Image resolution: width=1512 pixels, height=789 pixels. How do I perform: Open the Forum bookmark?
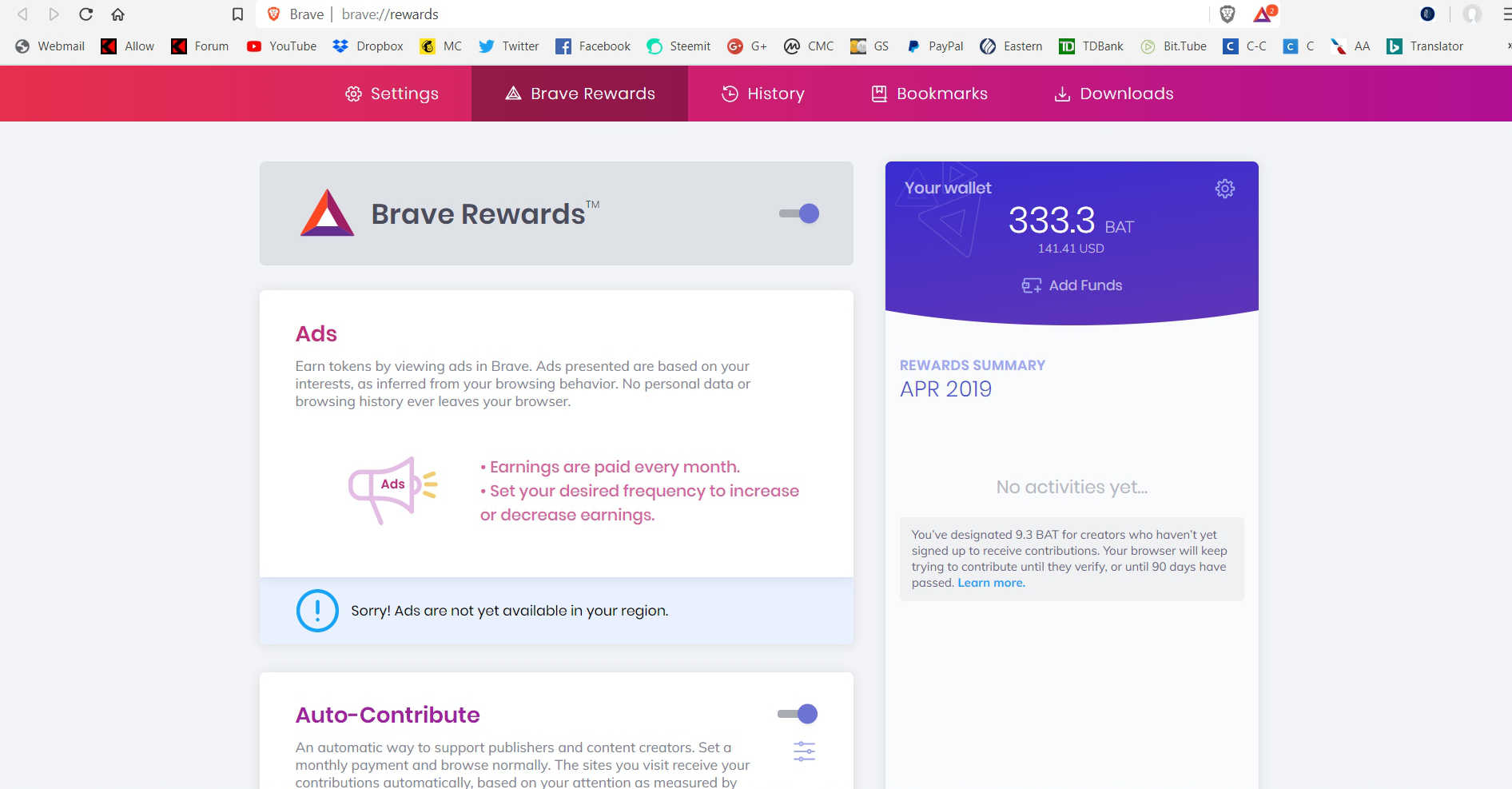(x=200, y=46)
